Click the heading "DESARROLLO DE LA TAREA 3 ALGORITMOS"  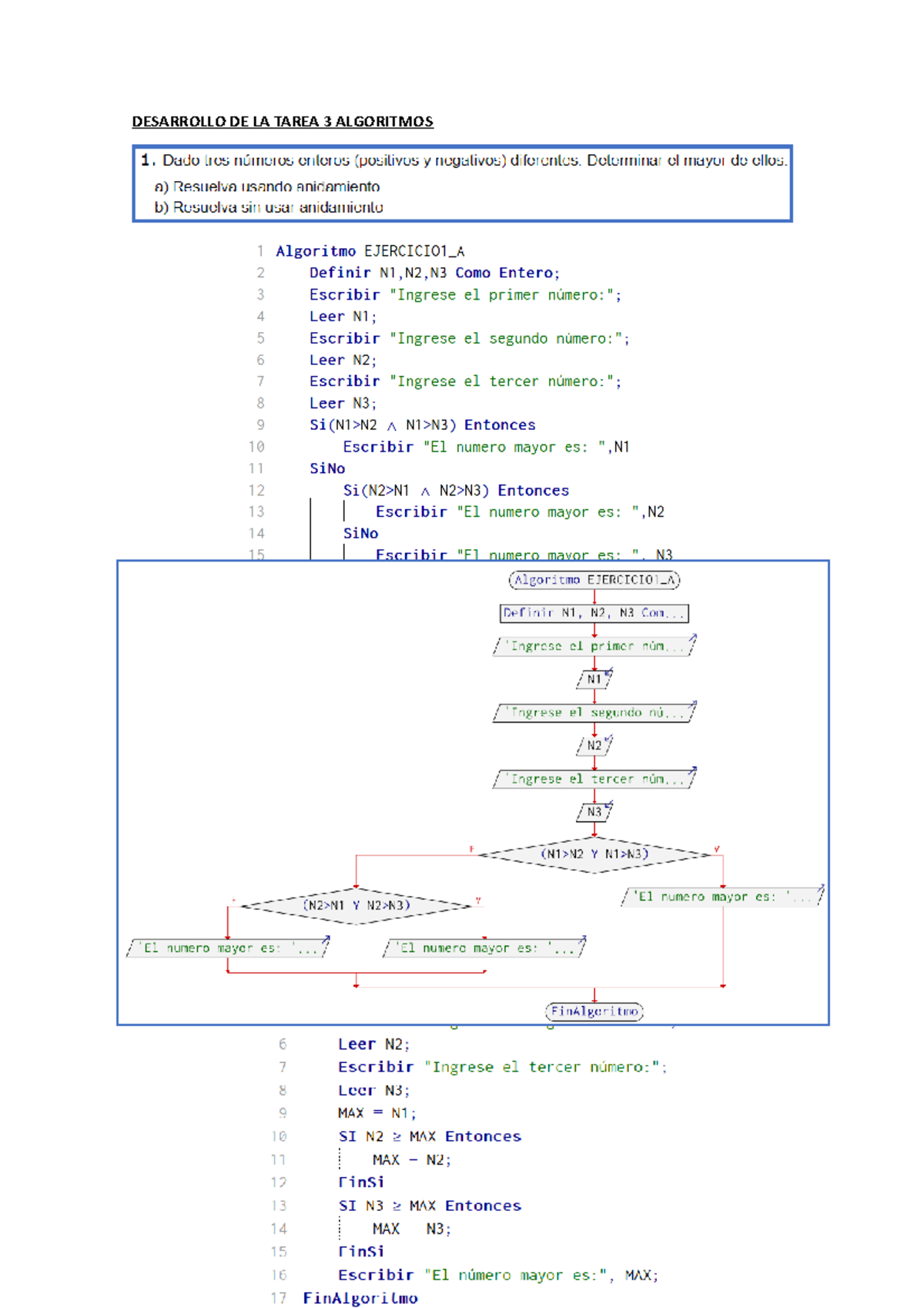(x=283, y=122)
